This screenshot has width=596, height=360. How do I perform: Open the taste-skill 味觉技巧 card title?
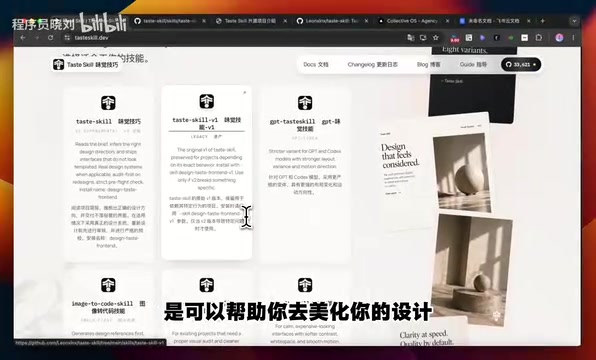[108, 122]
